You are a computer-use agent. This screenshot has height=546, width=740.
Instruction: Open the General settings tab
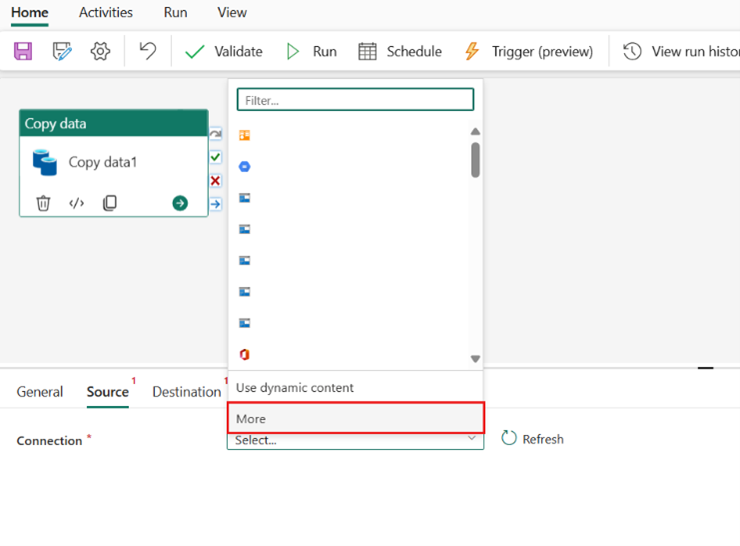(40, 392)
